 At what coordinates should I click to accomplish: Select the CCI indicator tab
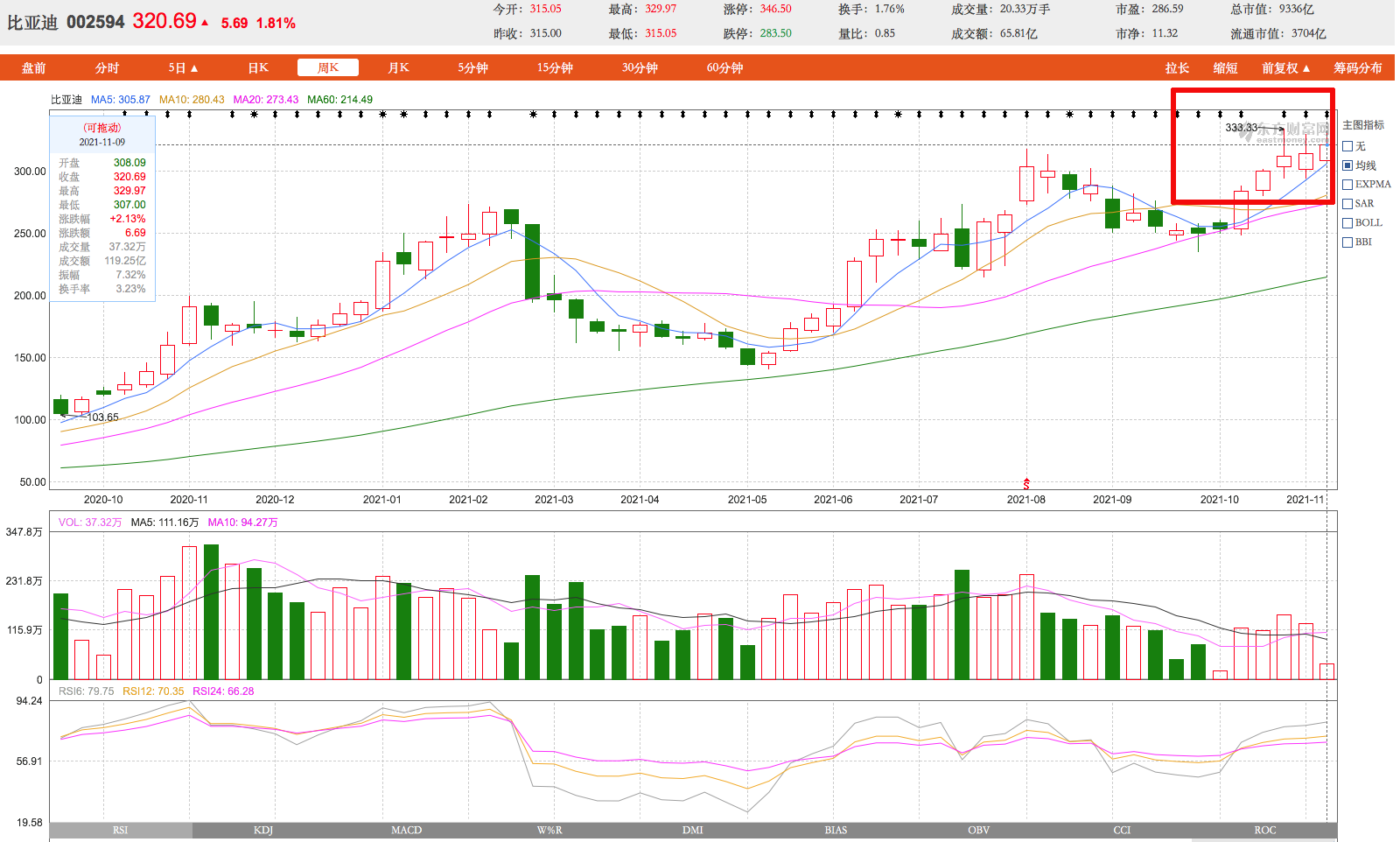click(1122, 830)
